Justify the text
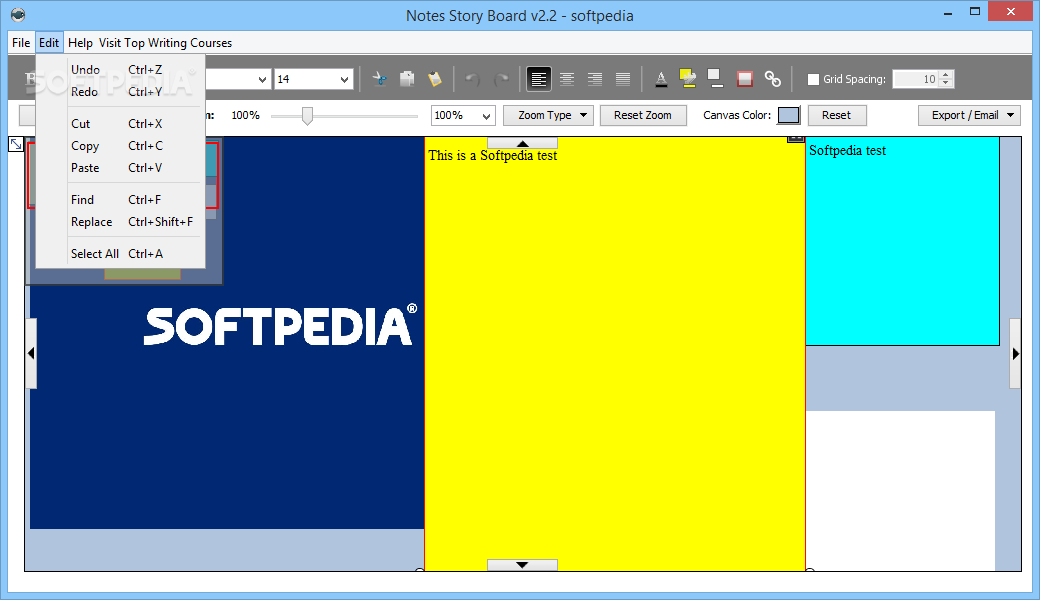Screen dimensions: 1040x600 point(623,79)
